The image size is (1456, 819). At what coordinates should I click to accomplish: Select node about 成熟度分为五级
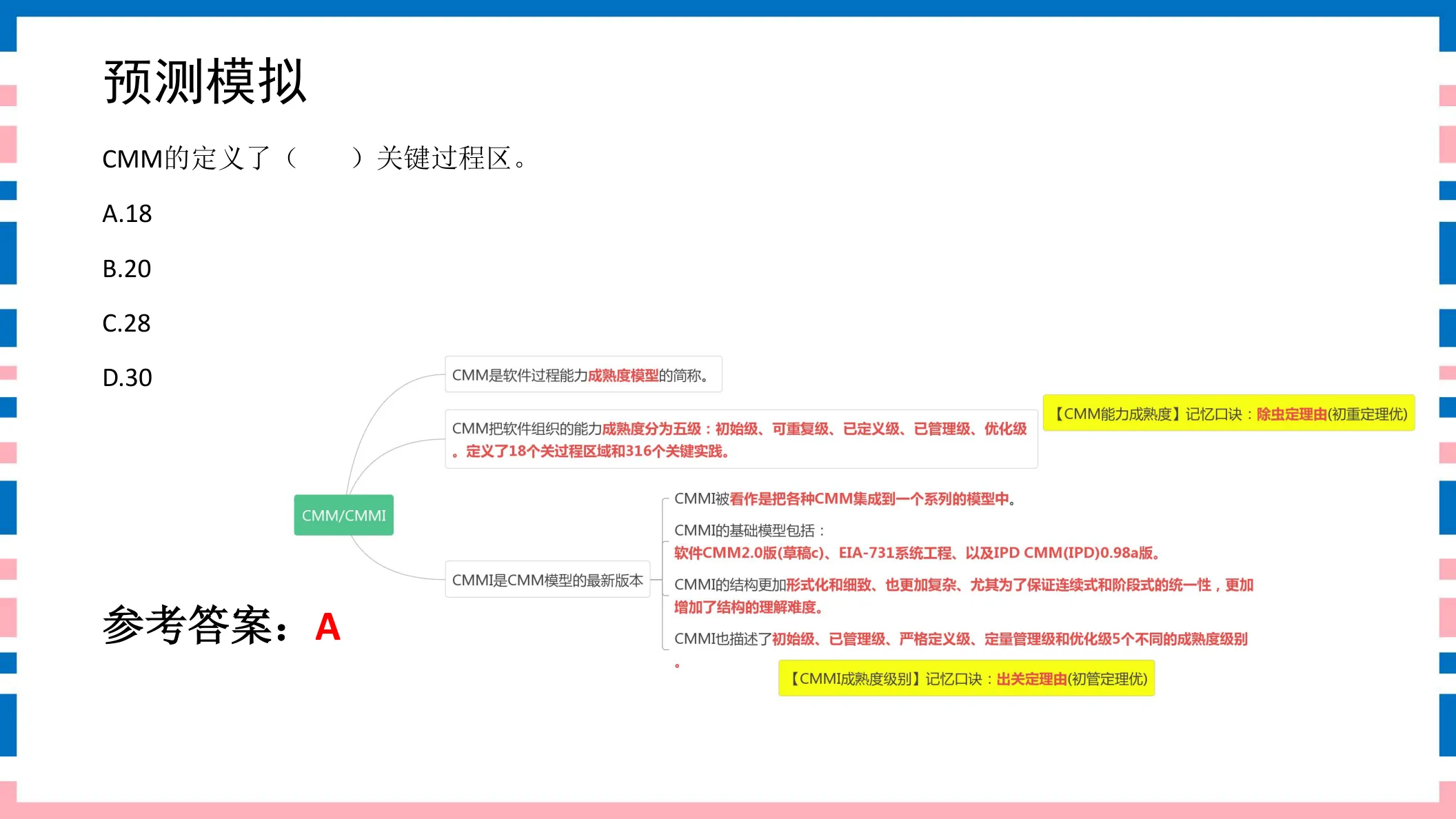tap(741, 439)
